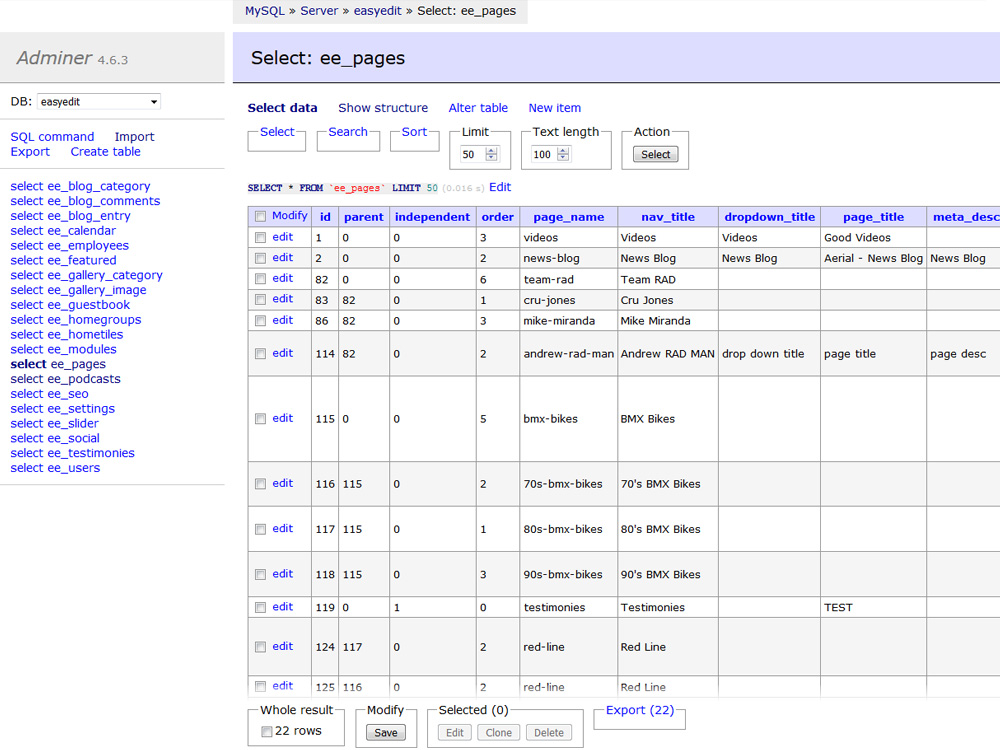Viewport: 1000px width, 750px height.
Task: Expand the Search filter fieldset
Action: click(347, 132)
